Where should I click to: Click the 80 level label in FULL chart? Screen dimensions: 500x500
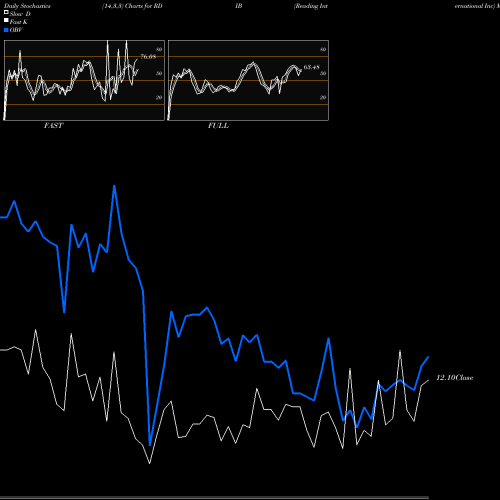point(323,50)
